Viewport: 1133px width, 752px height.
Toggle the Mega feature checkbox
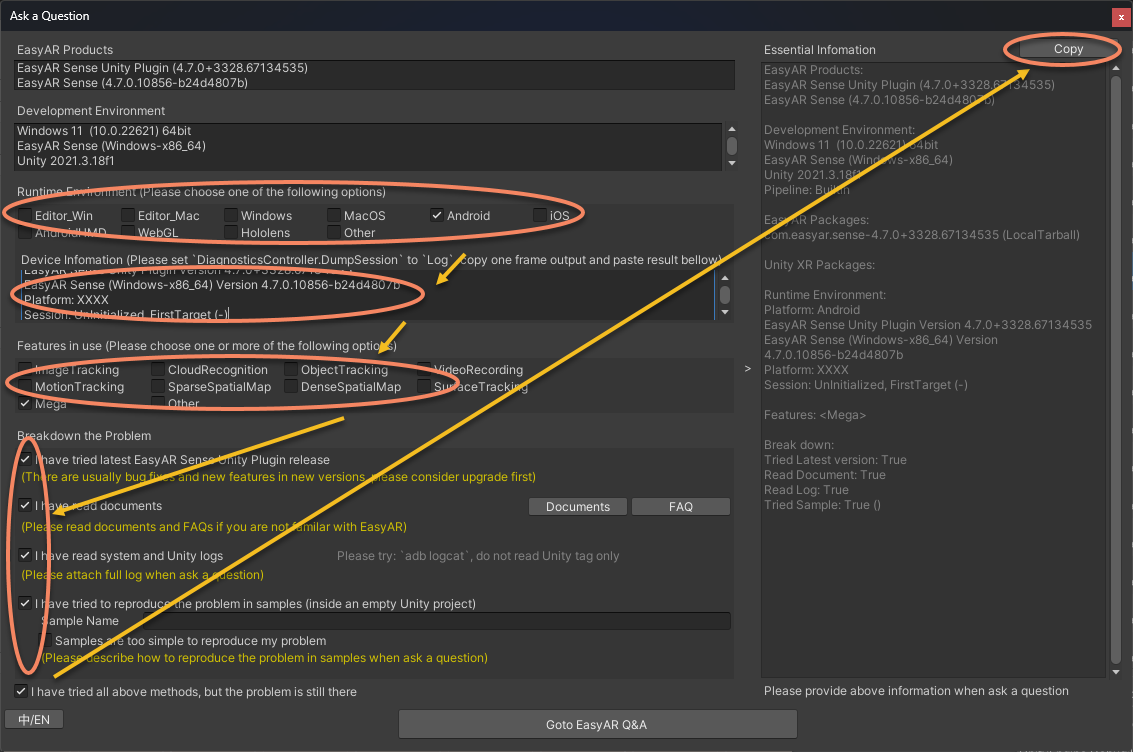pos(25,404)
